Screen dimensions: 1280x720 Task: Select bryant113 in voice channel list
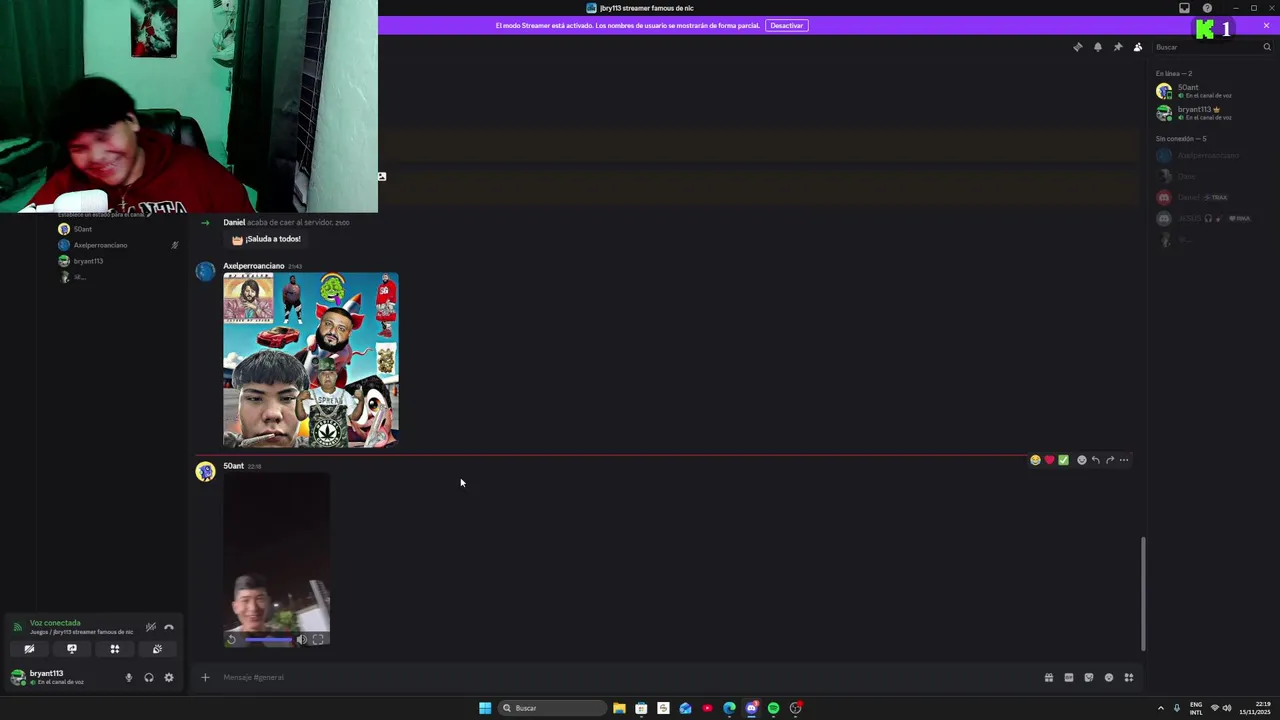tap(88, 261)
